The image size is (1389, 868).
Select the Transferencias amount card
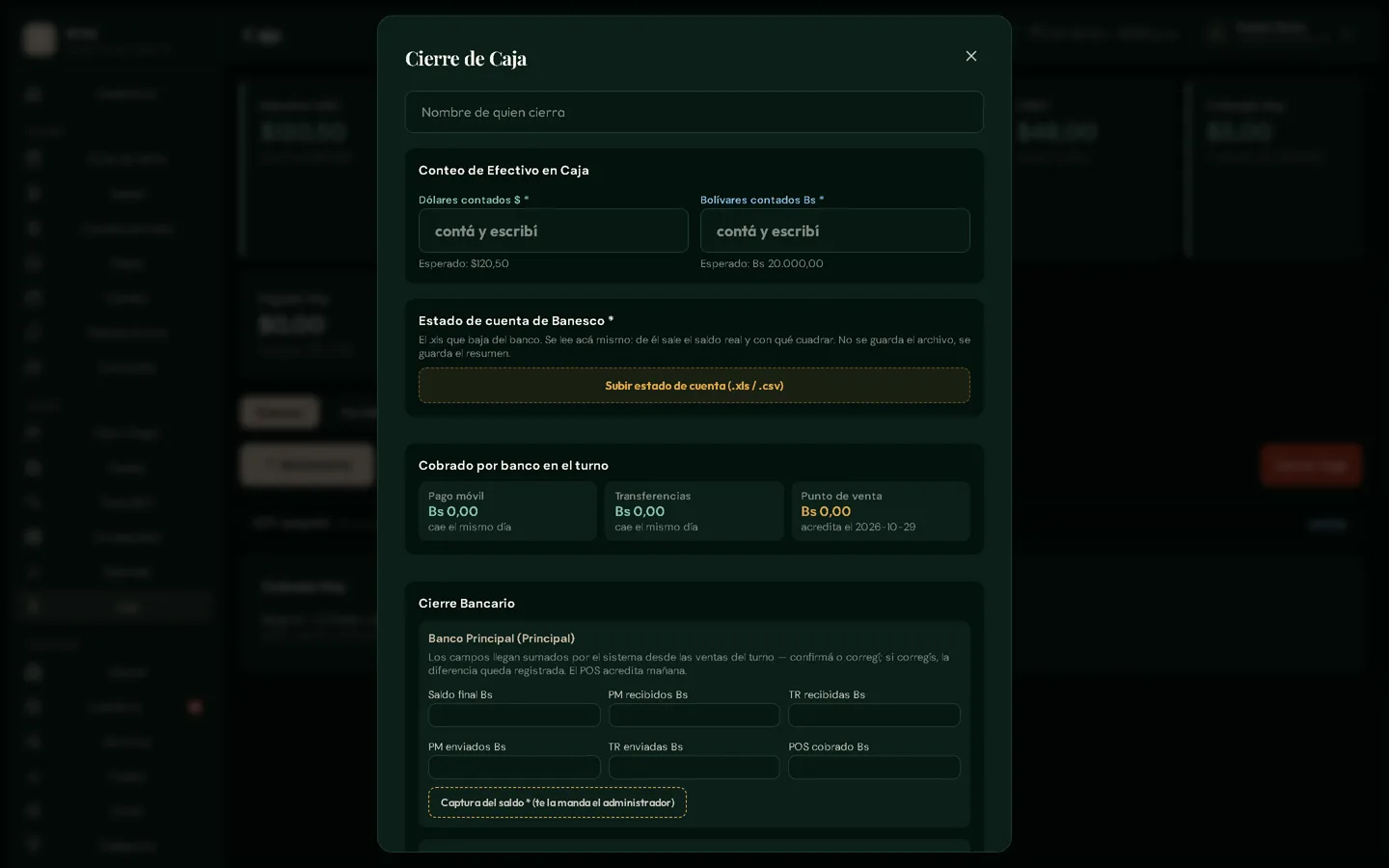click(694, 511)
